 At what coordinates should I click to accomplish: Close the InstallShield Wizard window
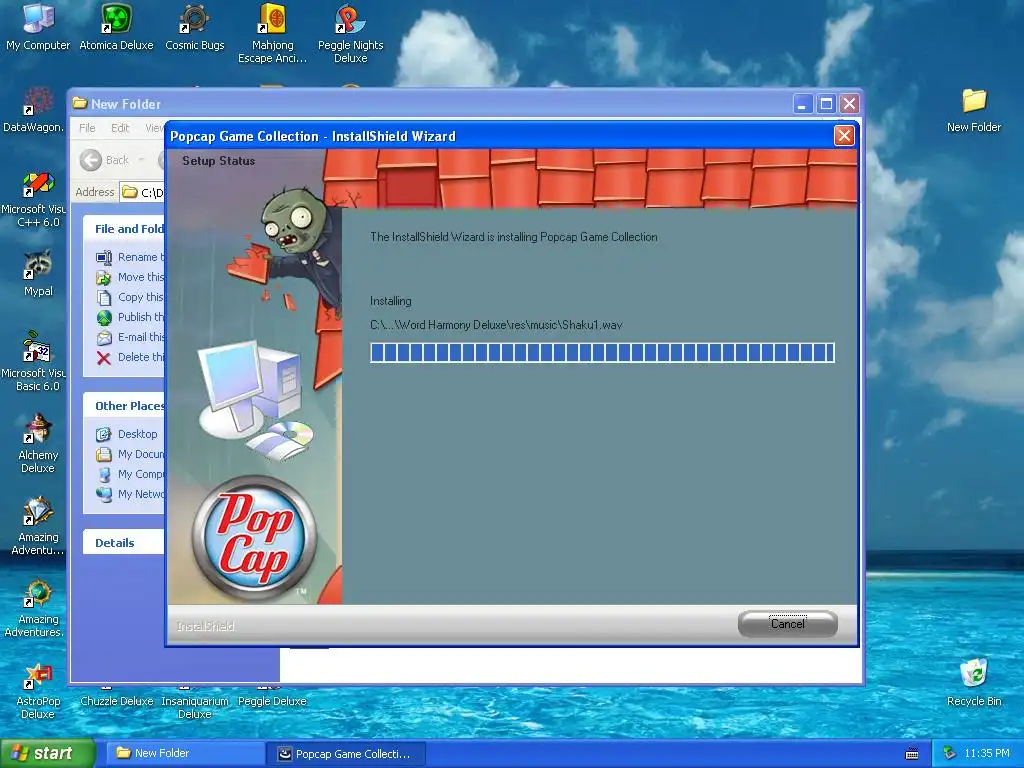(844, 136)
